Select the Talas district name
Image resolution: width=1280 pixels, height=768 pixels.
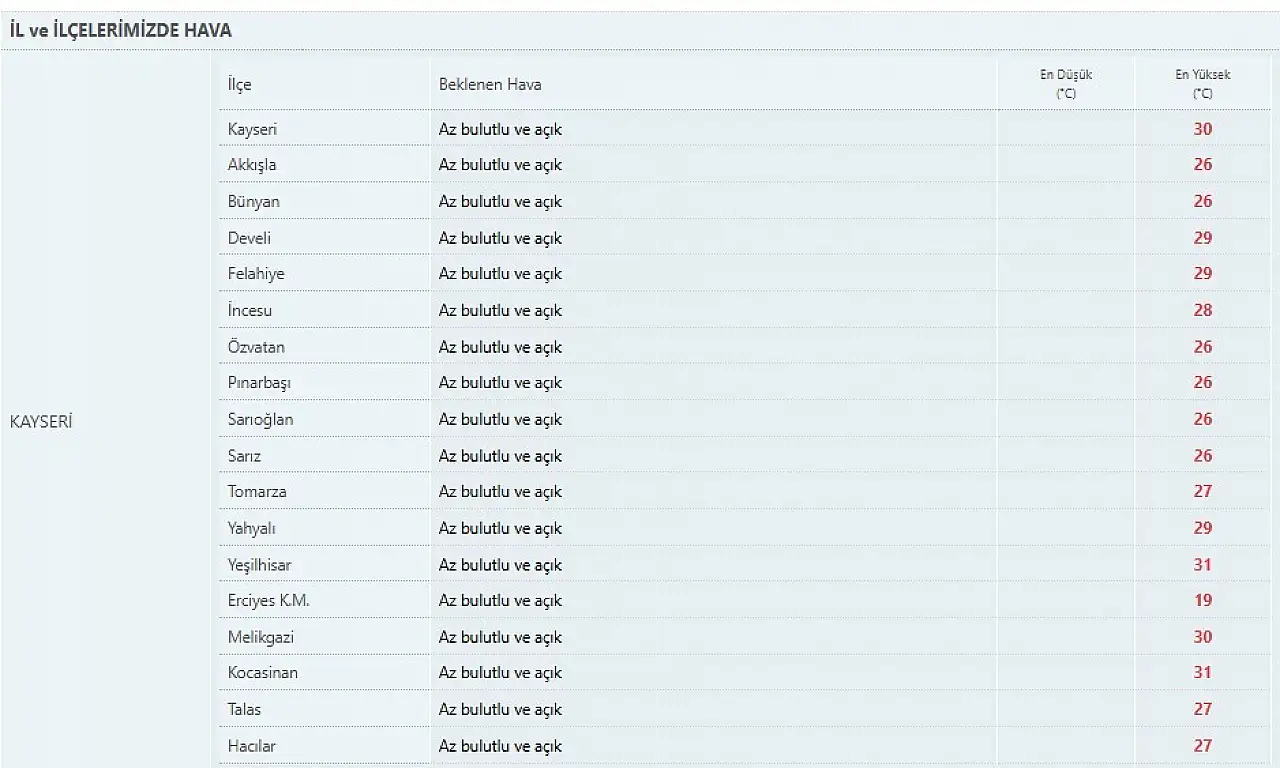pyautogui.click(x=244, y=710)
